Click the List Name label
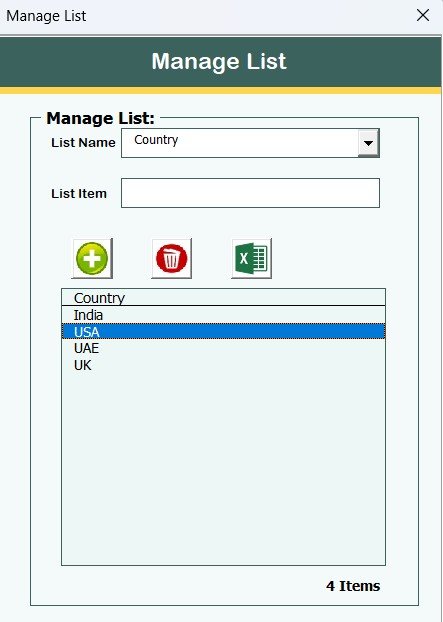The height and width of the screenshot is (622, 443). (83, 142)
